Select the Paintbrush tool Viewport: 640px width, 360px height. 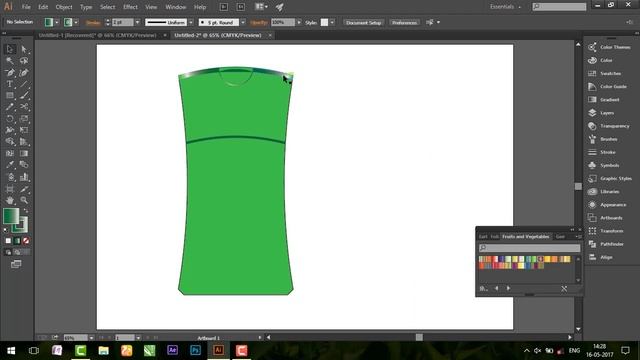pos(24,96)
